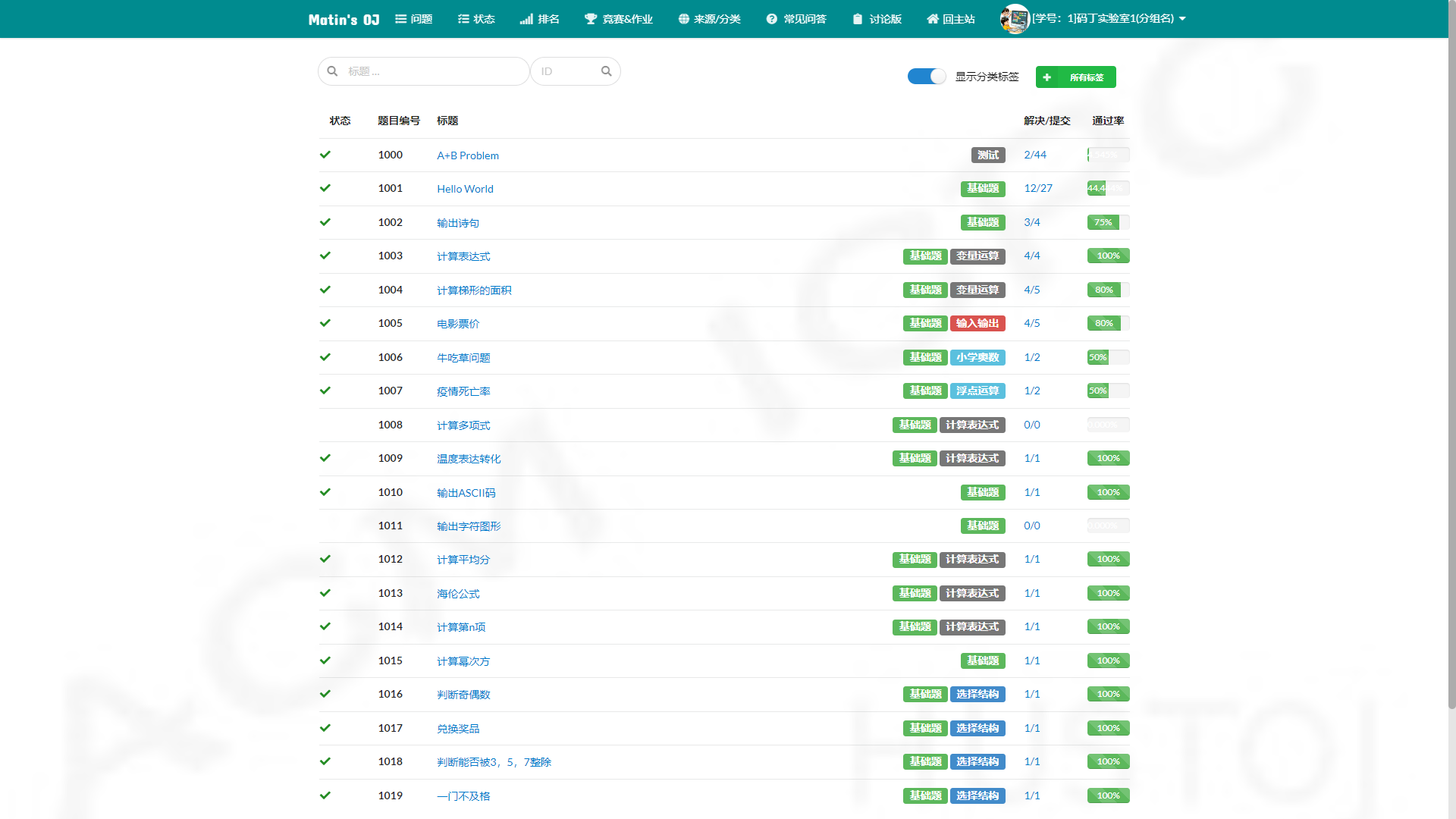Screen dimensions: 1456x819
Task: Open the 讨论版 menu item
Action: click(877, 19)
